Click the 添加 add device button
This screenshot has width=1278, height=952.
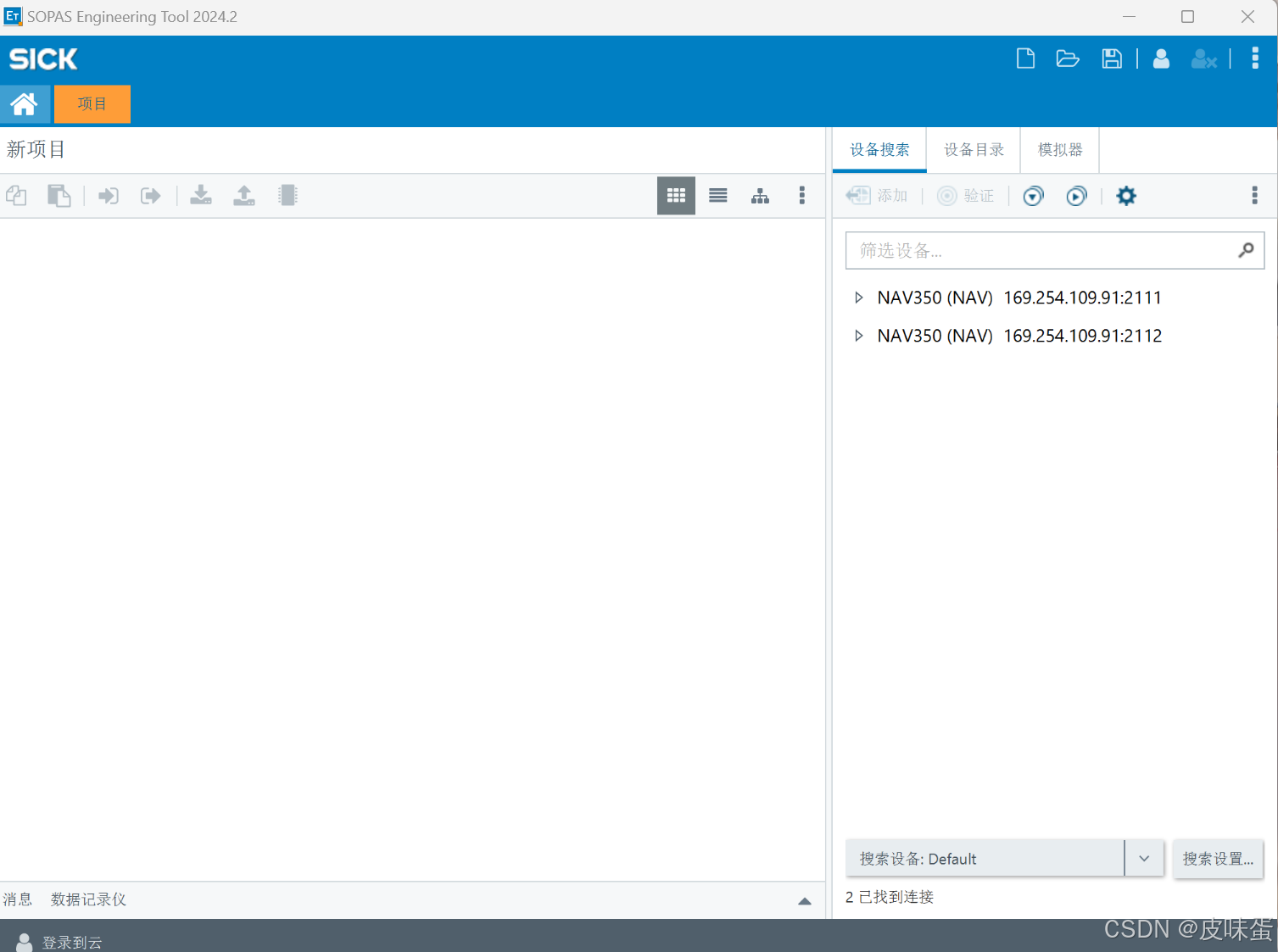tap(877, 196)
